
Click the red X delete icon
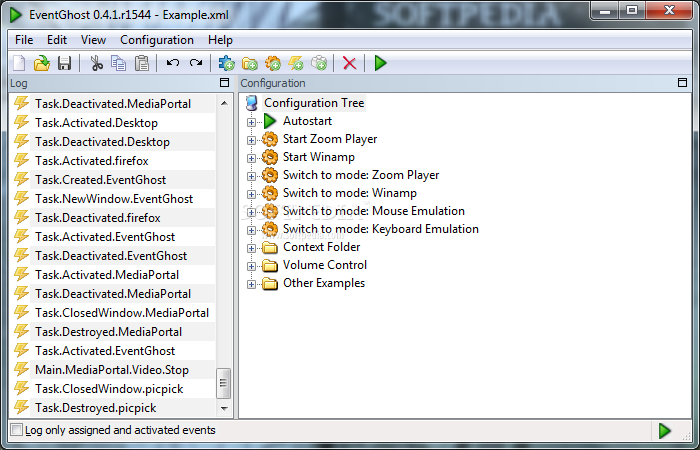tap(350, 63)
